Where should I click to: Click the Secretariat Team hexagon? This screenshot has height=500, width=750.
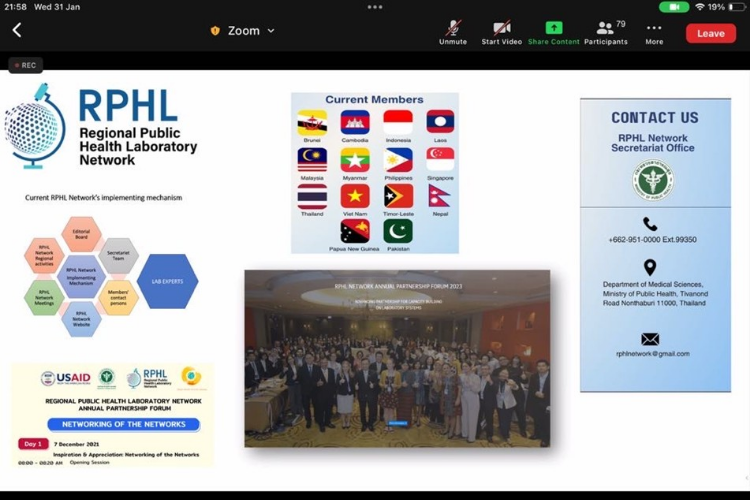pyautogui.click(x=118, y=256)
